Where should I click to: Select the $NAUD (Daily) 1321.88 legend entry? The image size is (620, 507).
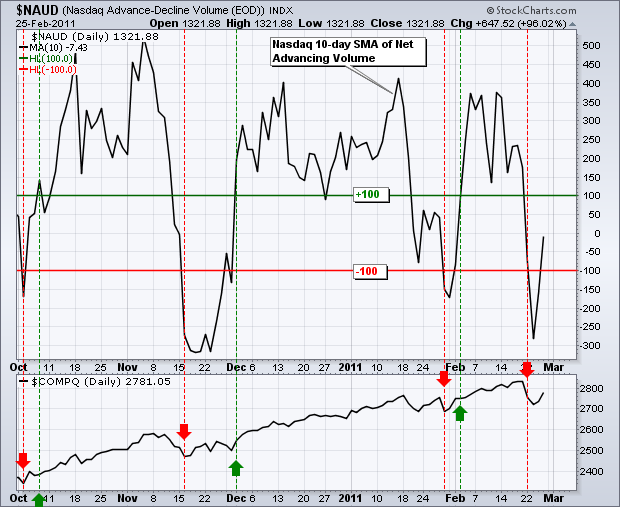pyautogui.click(x=95, y=37)
